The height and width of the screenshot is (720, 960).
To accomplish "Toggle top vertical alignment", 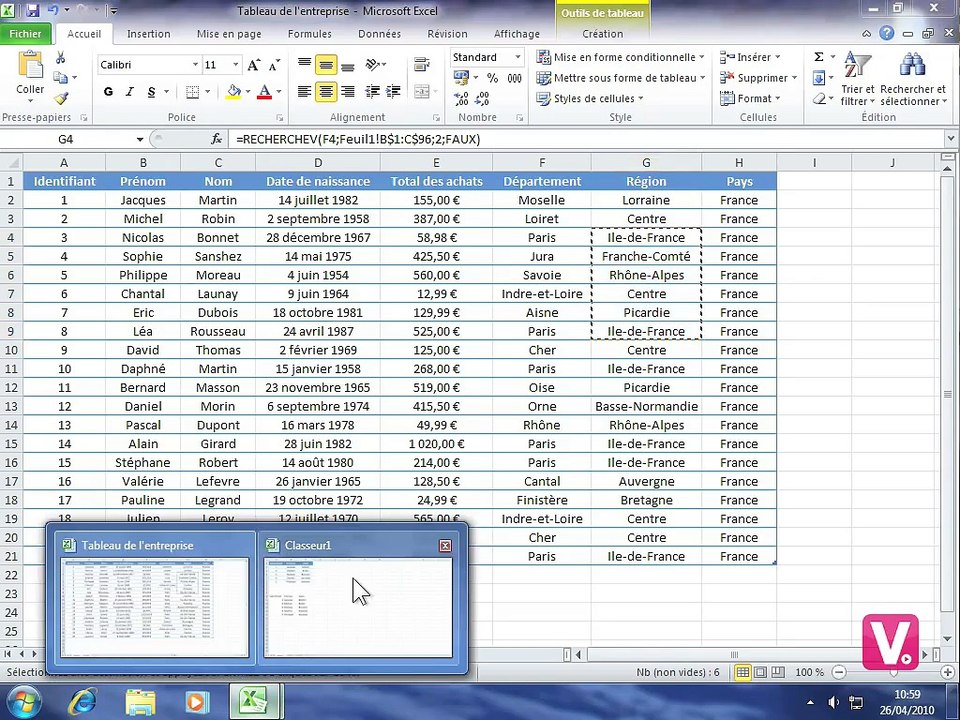I will pos(304,65).
